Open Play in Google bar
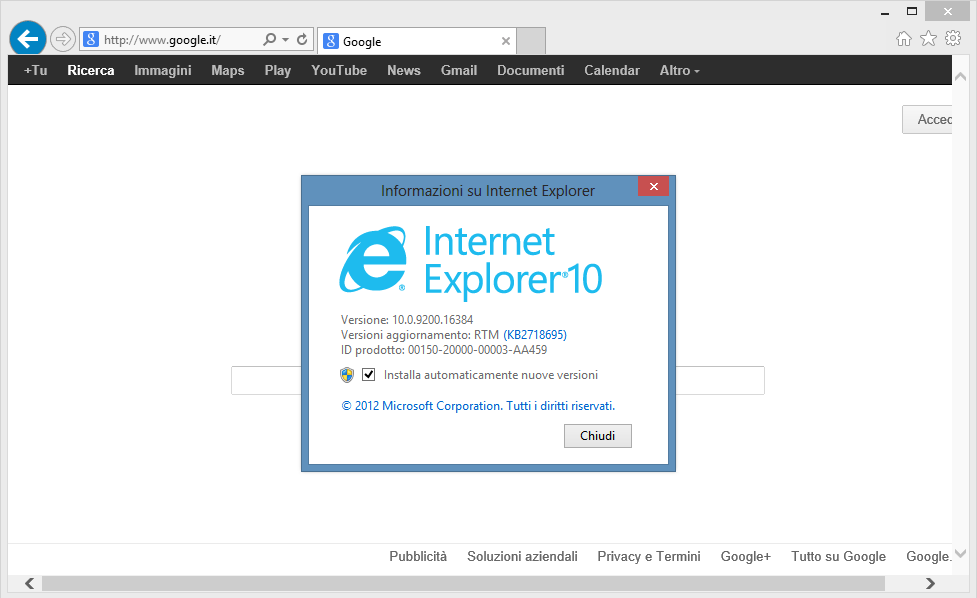Image resolution: width=977 pixels, height=598 pixels. coord(278,70)
